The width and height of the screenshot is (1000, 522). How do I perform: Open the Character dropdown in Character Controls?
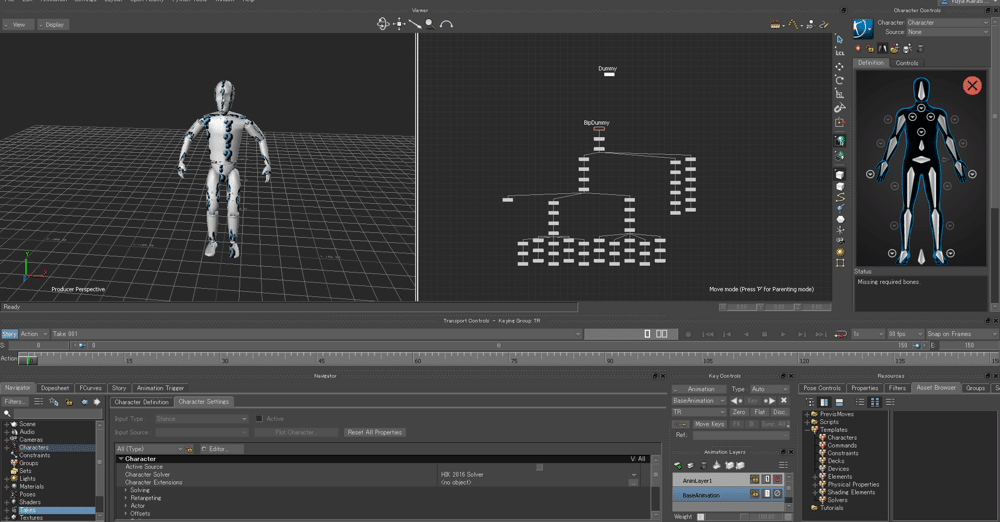coord(948,22)
